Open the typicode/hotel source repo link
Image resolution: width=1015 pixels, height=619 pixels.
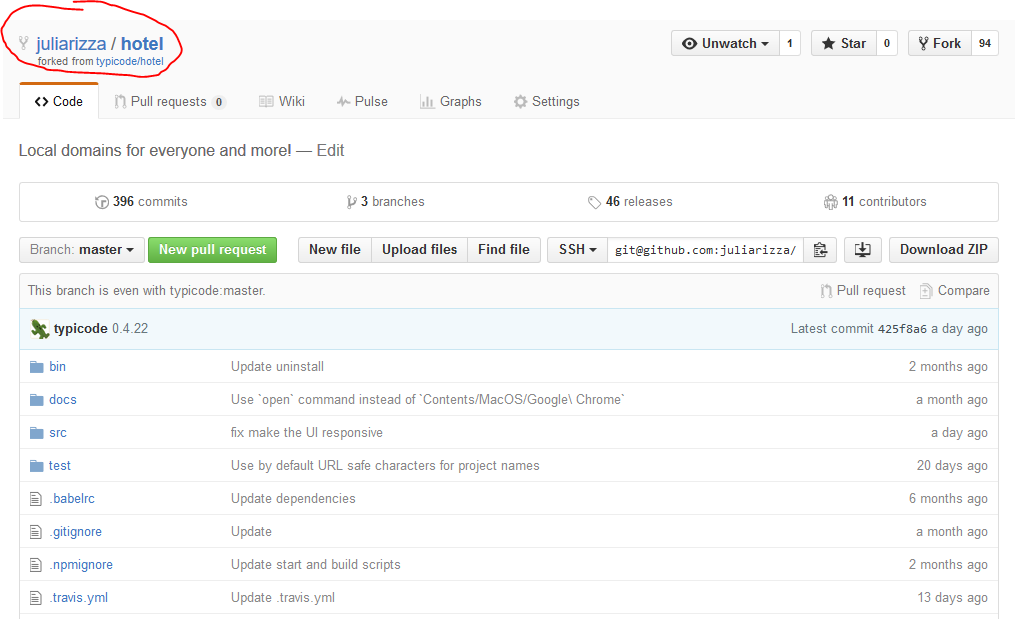pyautogui.click(x=130, y=62)
